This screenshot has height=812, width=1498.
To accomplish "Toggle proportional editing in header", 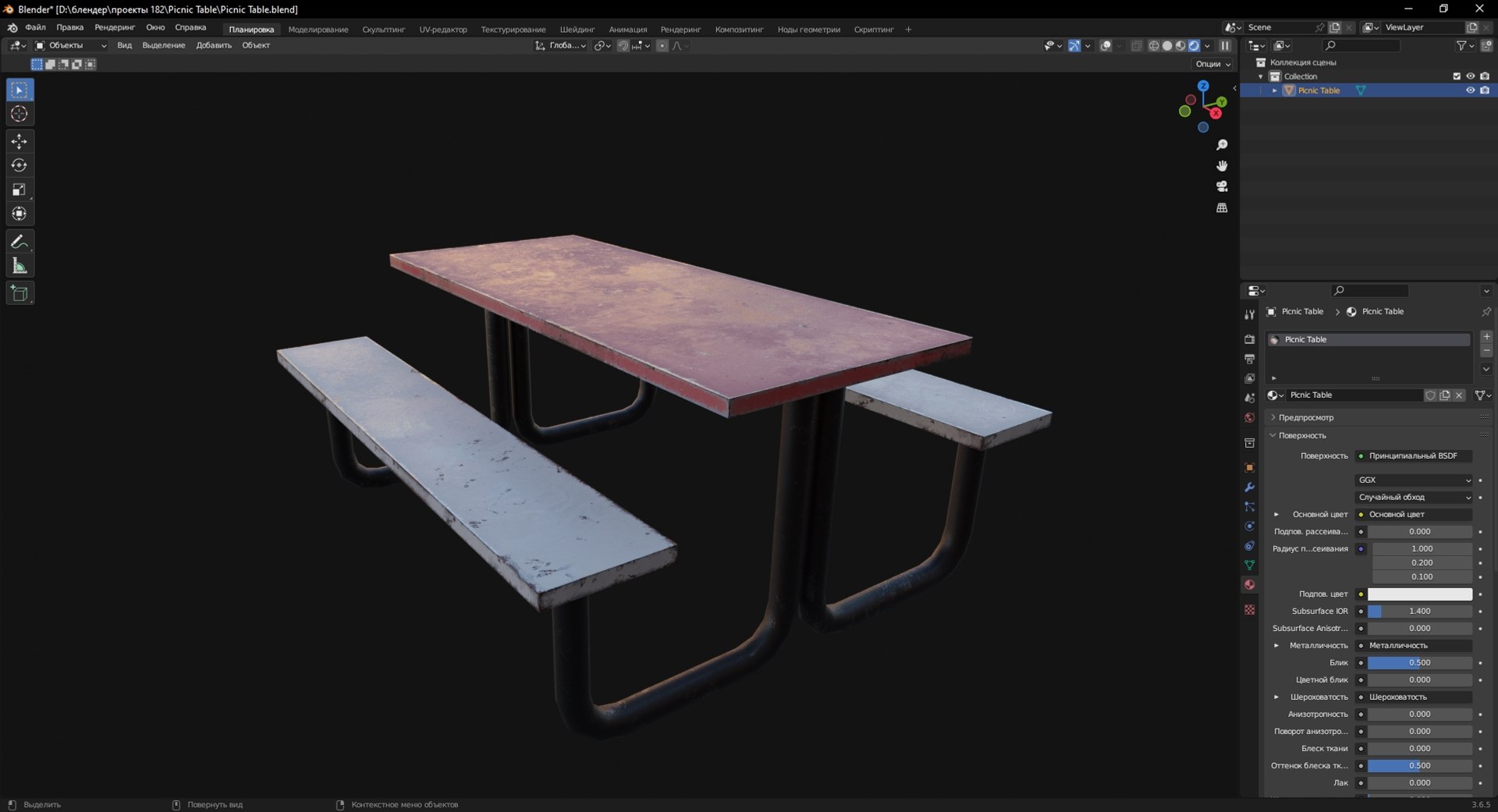I will click(662, 45).
